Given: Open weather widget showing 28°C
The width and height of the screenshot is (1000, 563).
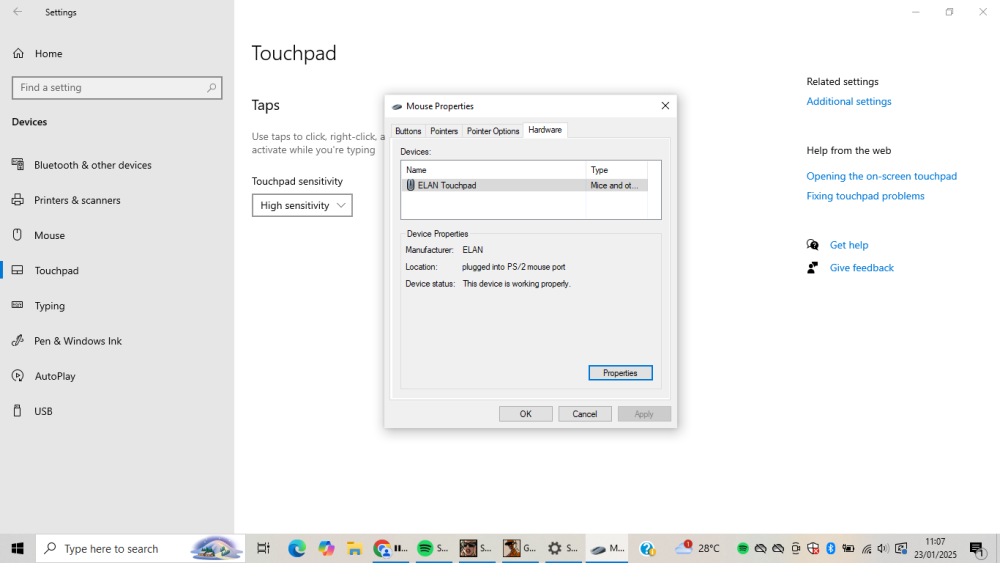Looking at the screenshot, I should click(x=697, y=548).
